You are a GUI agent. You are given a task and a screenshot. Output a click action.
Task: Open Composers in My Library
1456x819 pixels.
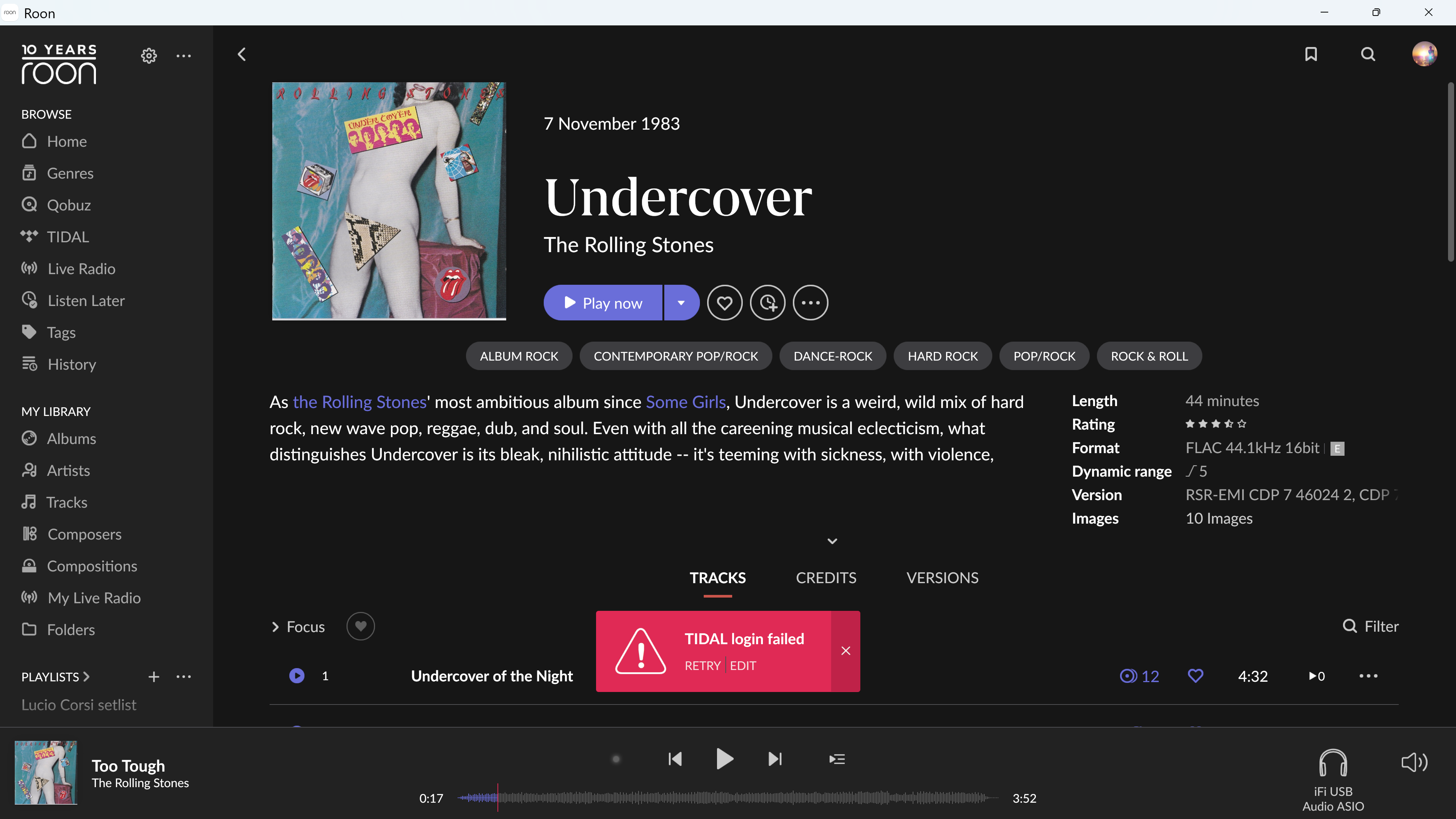point(72,534)
